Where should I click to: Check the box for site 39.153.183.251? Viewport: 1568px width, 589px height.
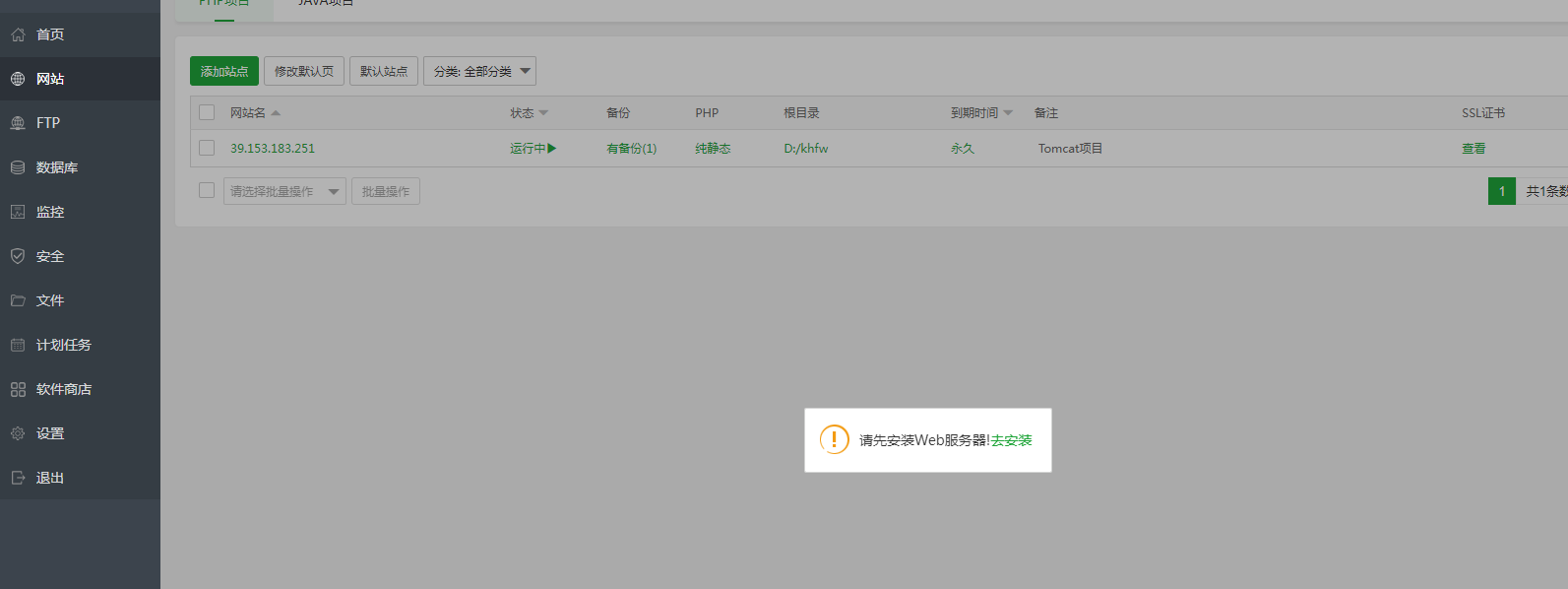207,148
